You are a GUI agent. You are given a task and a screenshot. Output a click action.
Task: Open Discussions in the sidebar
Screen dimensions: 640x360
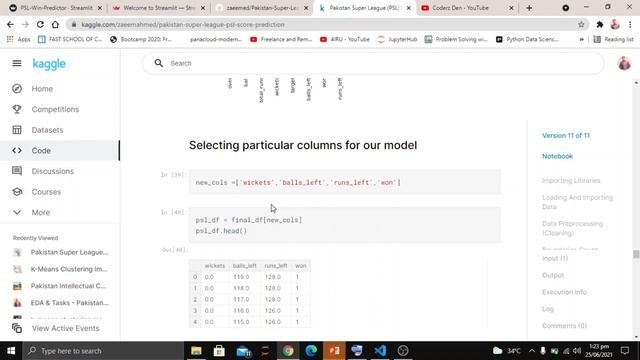[x=53, y=171]
